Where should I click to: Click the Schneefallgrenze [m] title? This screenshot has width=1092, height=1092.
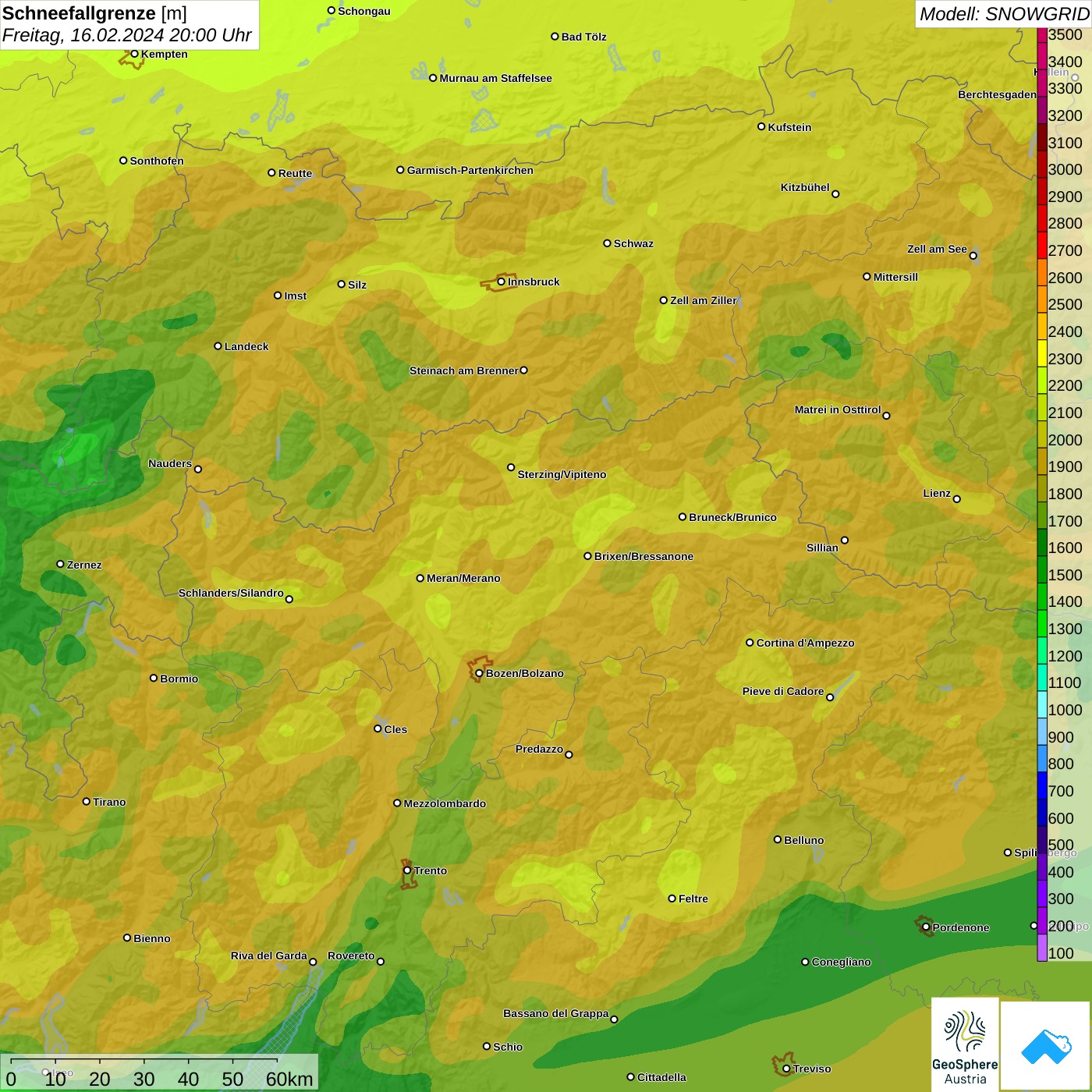point(94,13)
